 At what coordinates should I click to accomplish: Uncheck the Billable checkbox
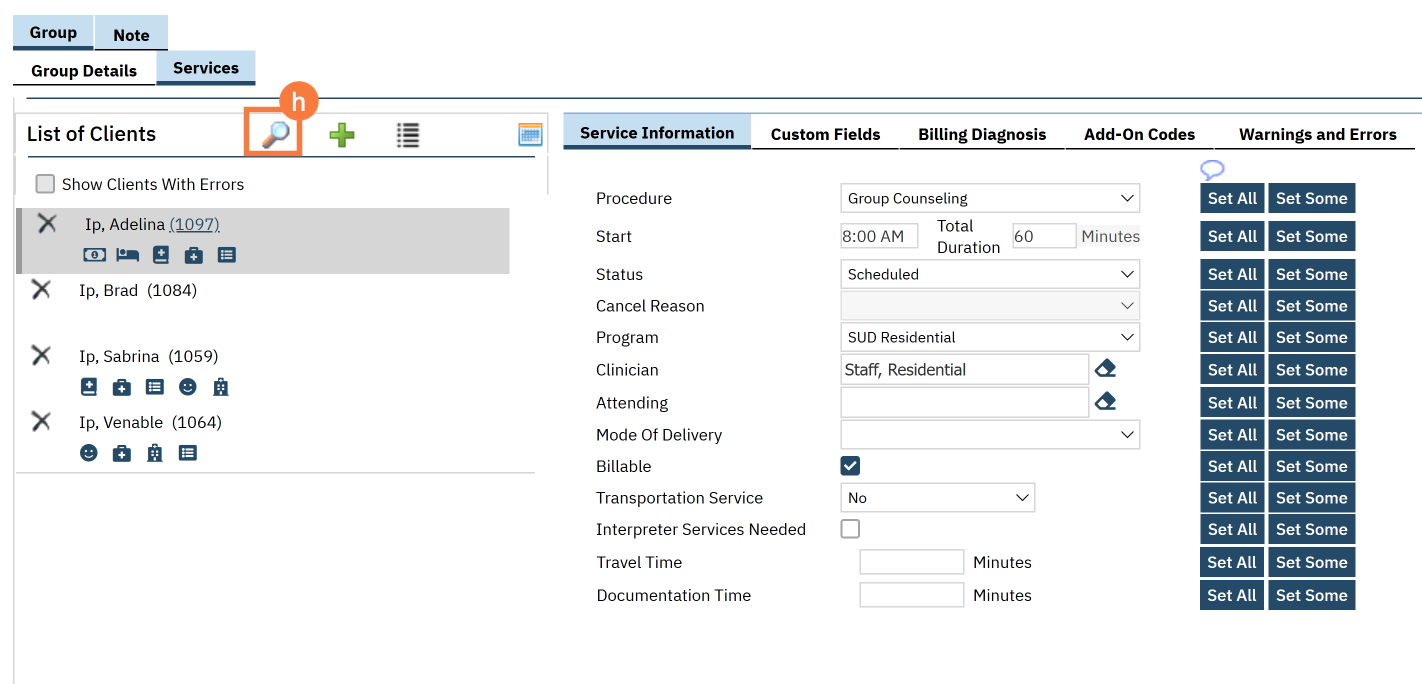[850, 466]
